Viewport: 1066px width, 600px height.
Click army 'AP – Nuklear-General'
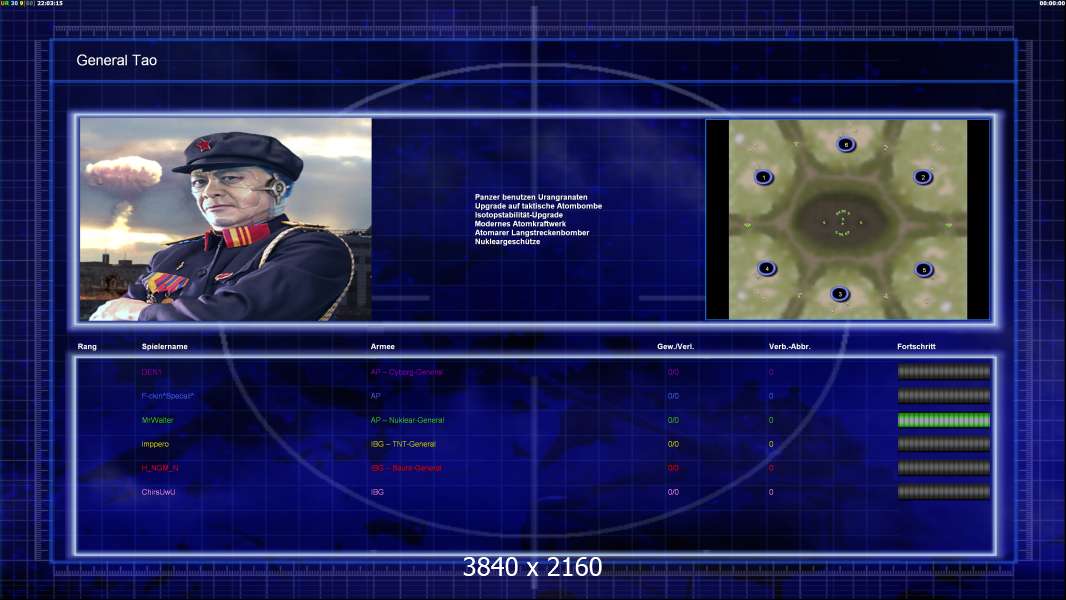point(407,420)
